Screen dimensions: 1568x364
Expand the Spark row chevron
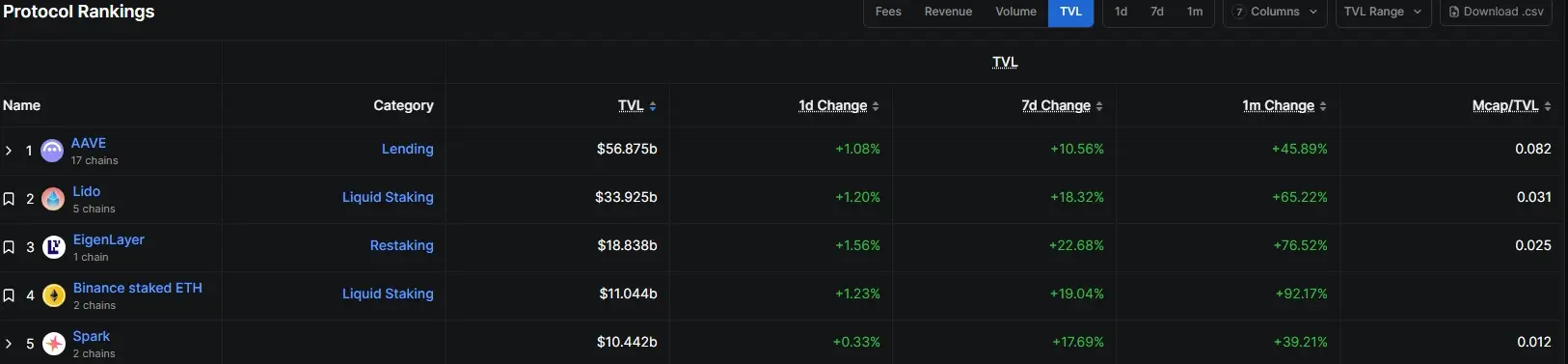coord(9,344)
